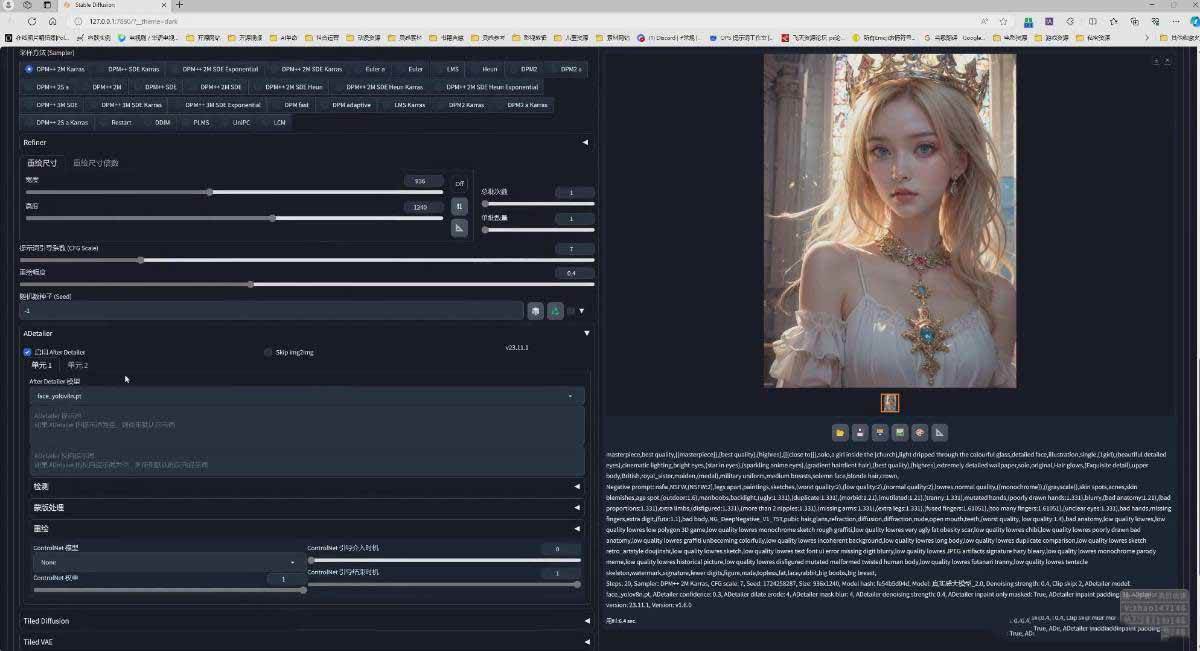Send the image to inpaint

919,431
